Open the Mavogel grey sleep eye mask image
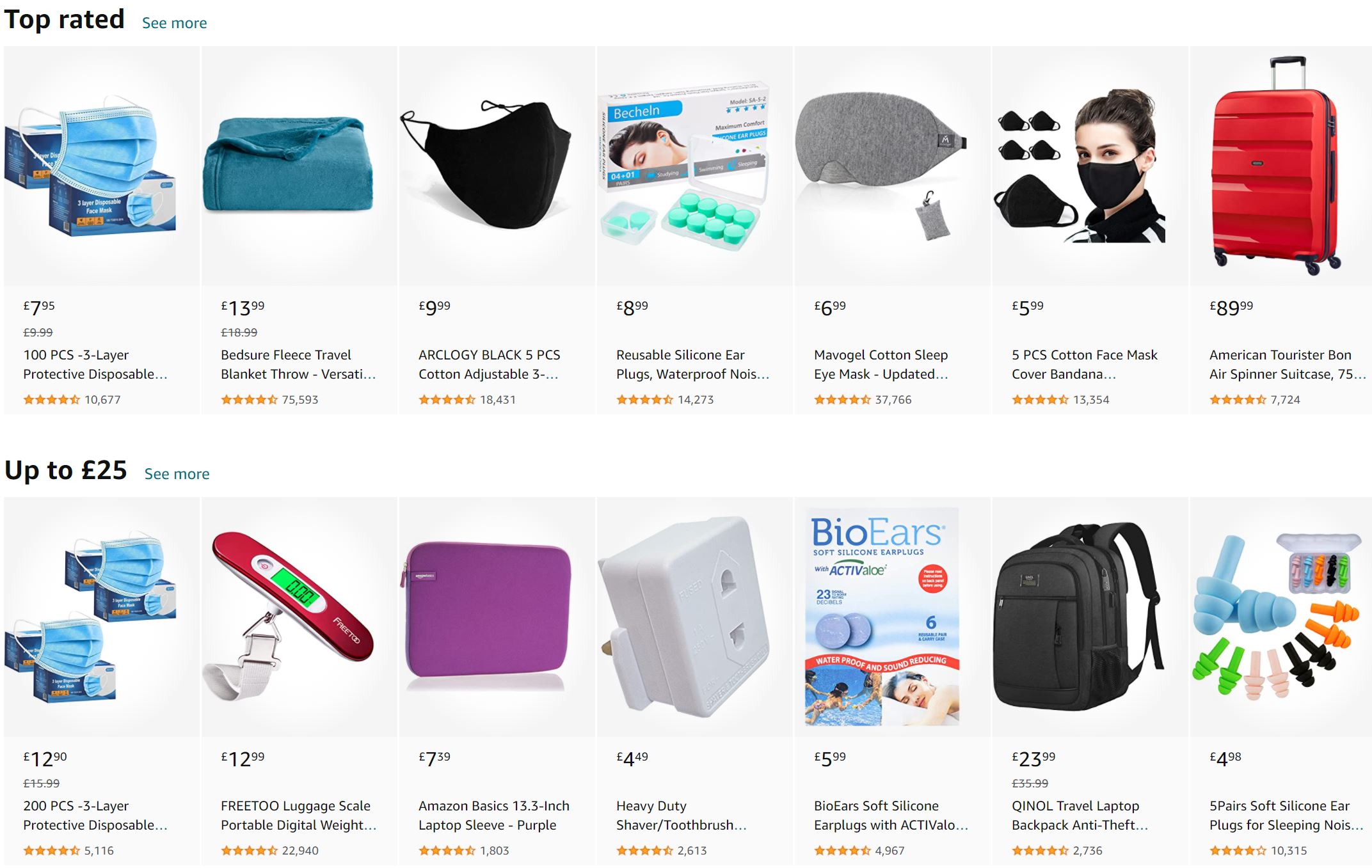 881,166
